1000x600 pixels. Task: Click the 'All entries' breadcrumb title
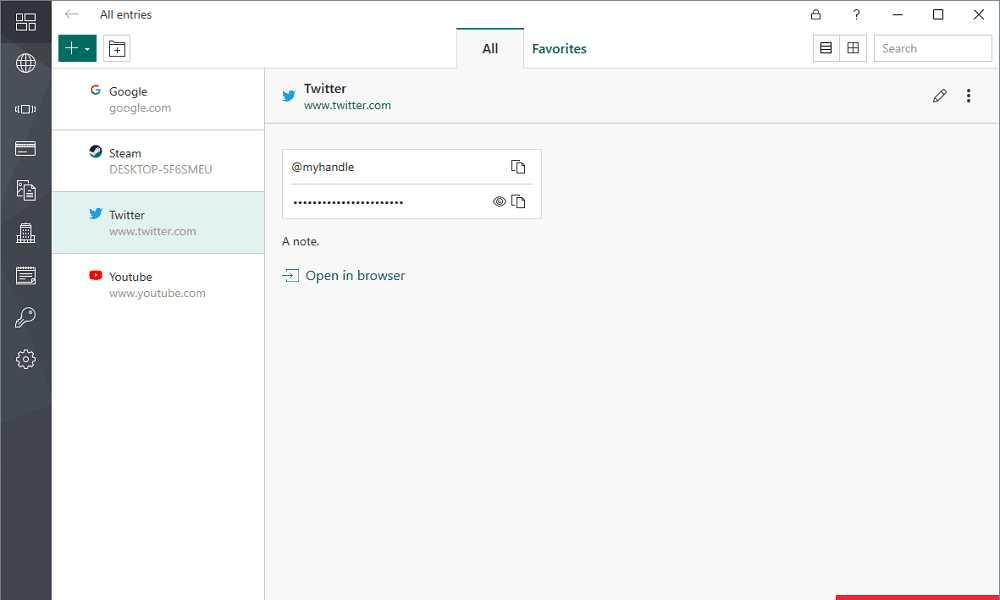coord(126,15)
